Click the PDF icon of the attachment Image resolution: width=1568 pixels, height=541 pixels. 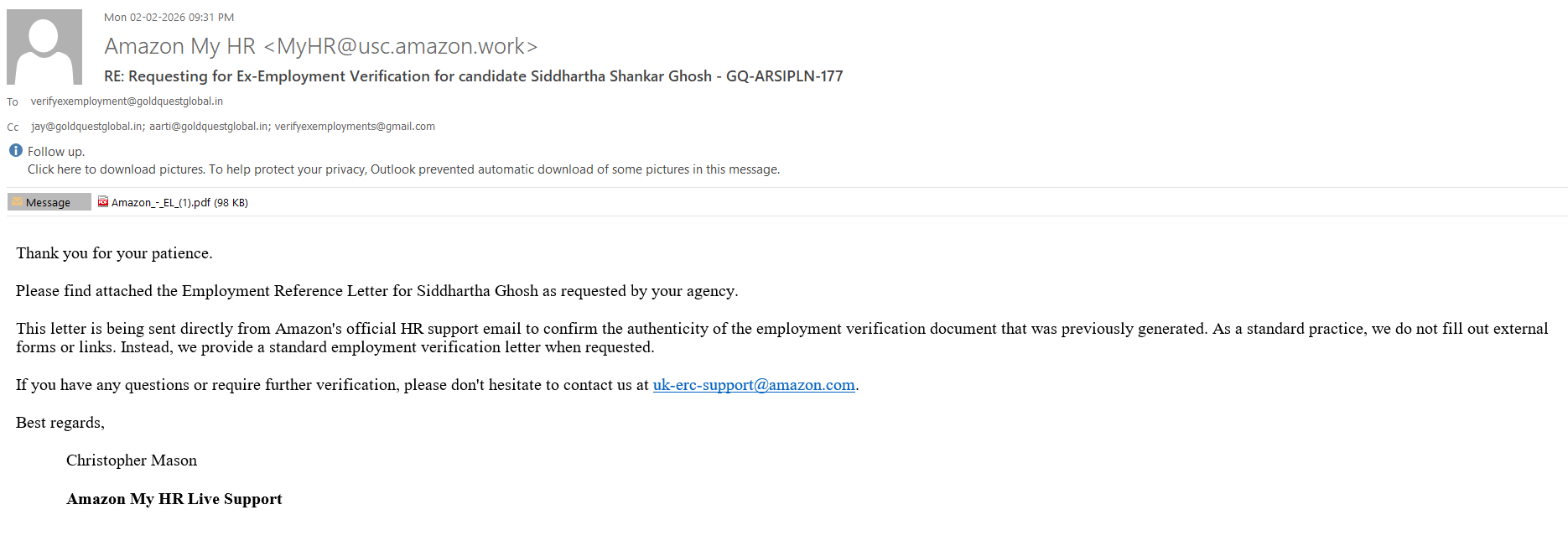click(103, 201)
